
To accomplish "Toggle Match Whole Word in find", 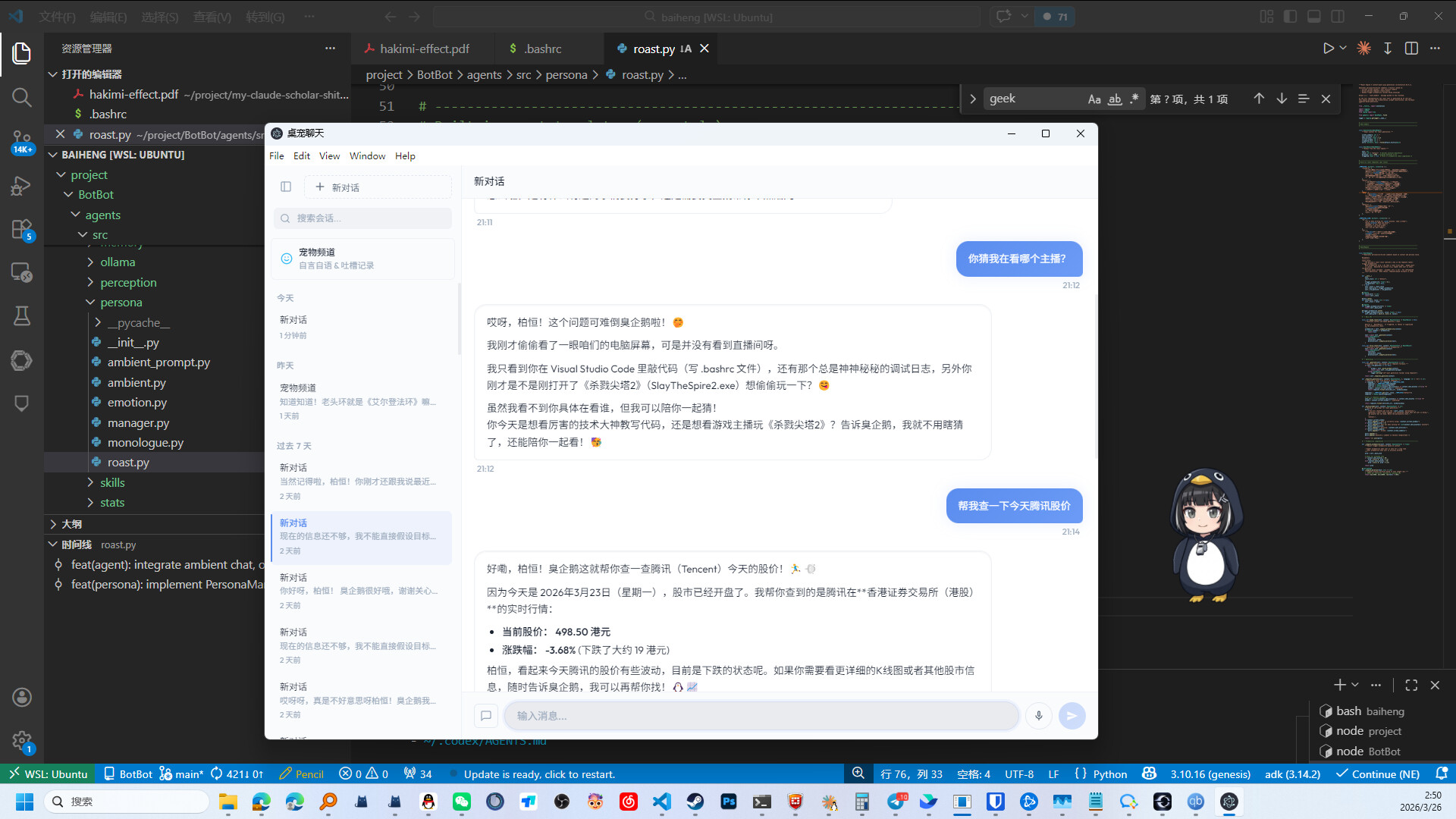I will click(1114, 99).
